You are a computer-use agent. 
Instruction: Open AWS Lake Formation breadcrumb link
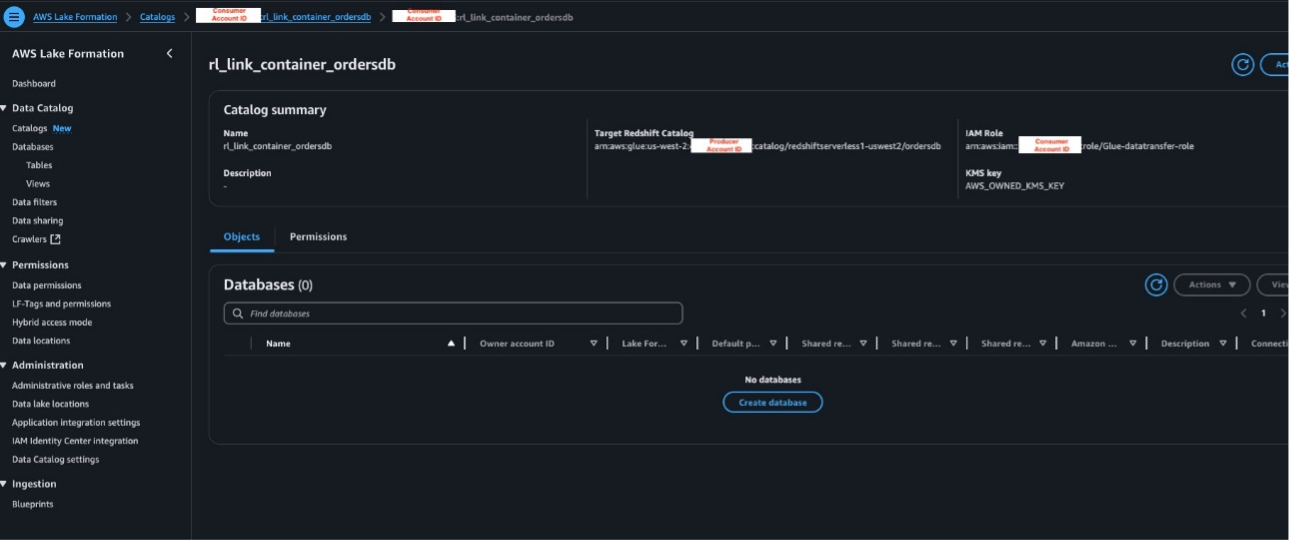click(x=75, y=17)
